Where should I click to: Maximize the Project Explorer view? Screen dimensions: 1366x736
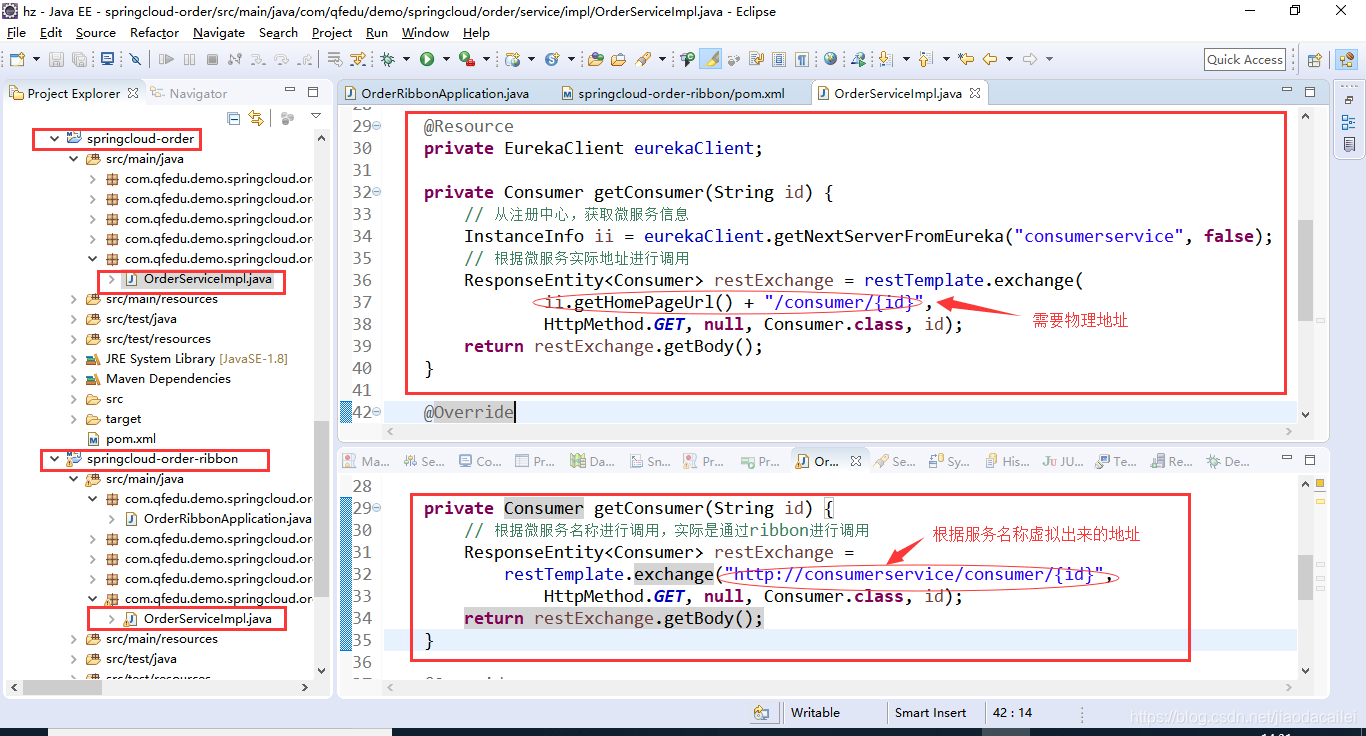[313, 91]
